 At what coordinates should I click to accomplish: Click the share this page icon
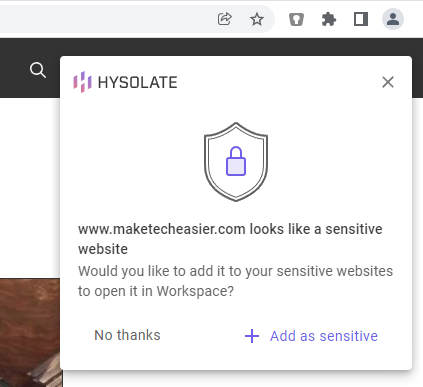pos(224,19)
